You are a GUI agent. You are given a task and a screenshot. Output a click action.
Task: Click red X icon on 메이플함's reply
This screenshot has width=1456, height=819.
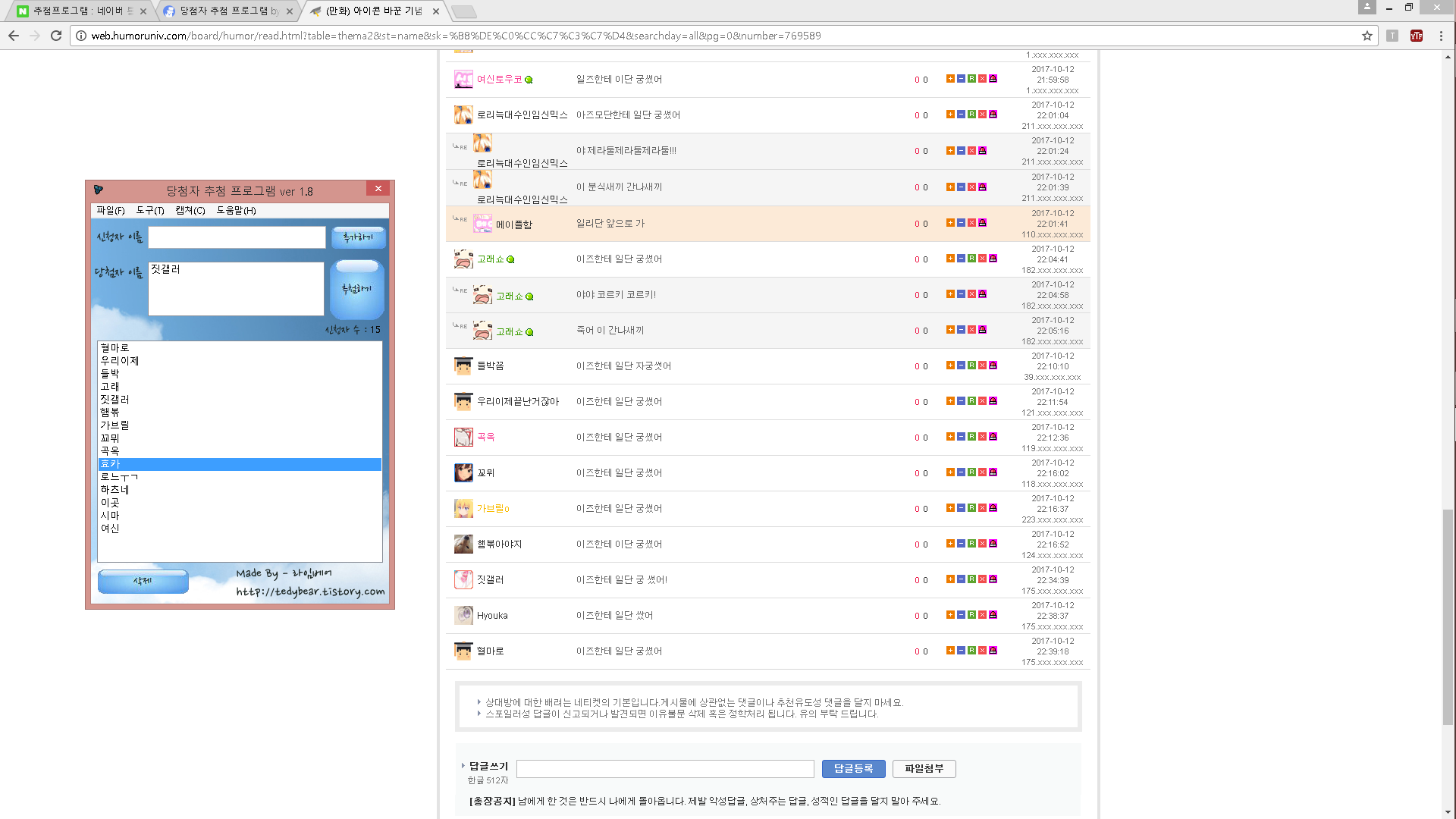click(971, 223)
